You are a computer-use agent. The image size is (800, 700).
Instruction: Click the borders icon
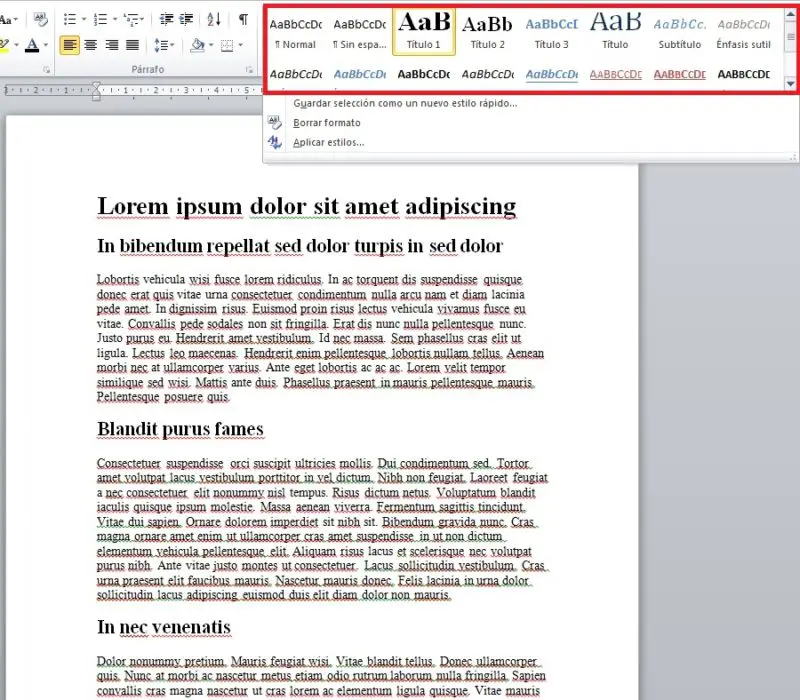click(227, 46)
